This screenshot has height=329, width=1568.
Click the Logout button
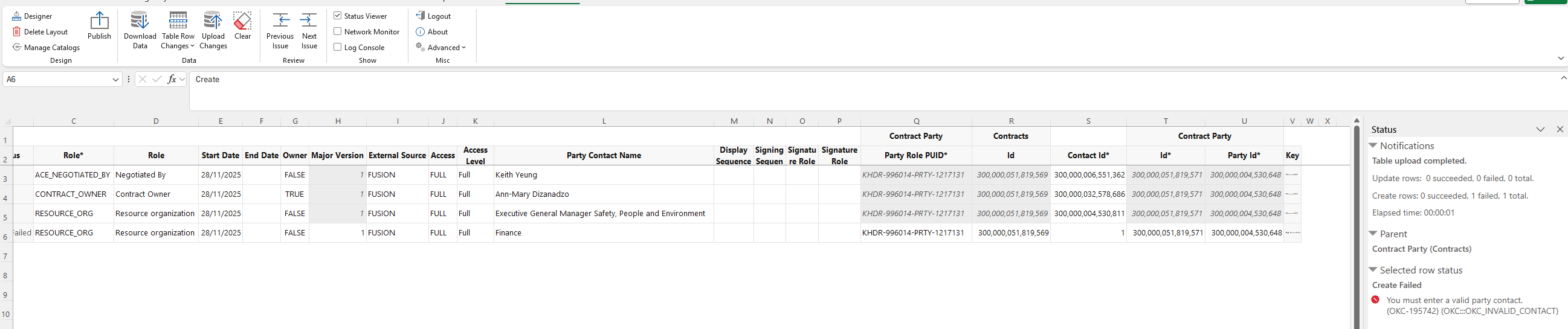(433, 16)
